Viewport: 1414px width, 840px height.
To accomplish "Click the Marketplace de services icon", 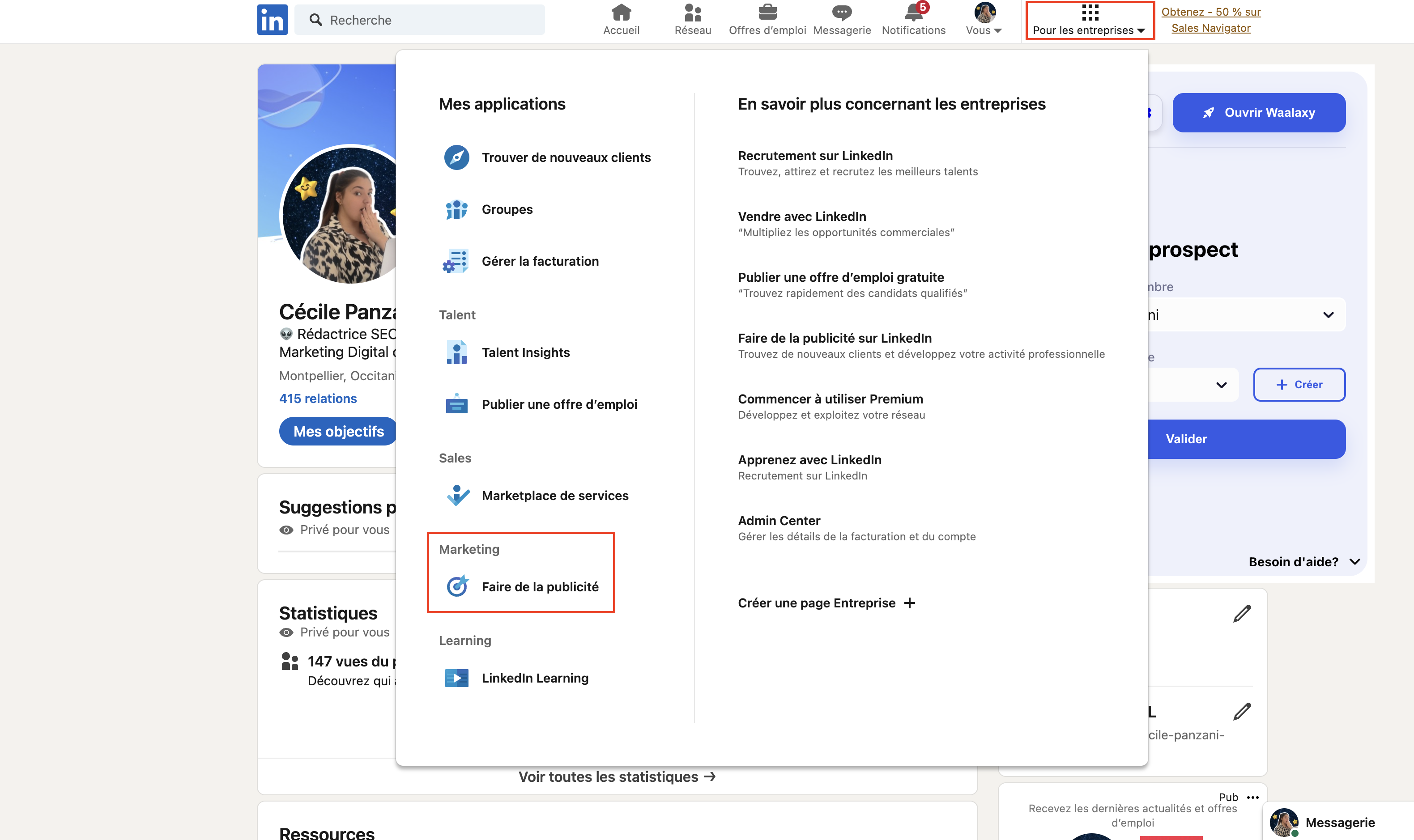I will pos(458,496).
